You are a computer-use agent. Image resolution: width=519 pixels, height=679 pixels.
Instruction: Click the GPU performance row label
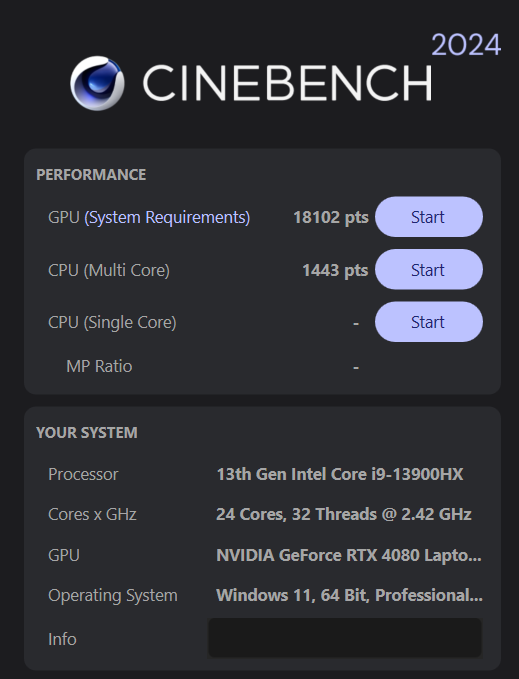[x=64, y=217]
